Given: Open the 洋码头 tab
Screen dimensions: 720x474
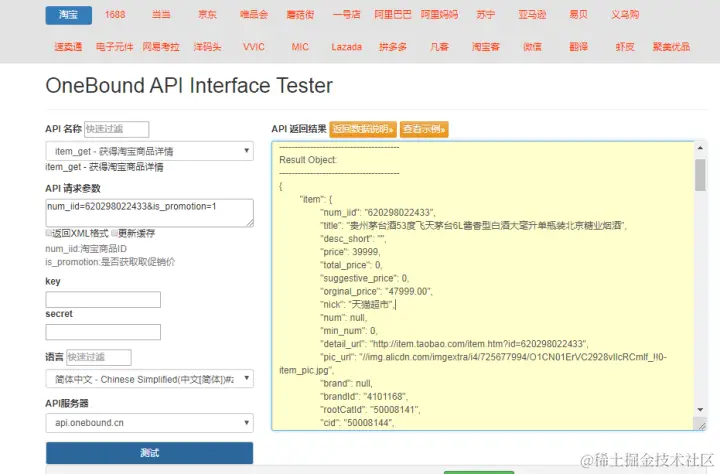Looking at the screenshot, I should 208,47.
